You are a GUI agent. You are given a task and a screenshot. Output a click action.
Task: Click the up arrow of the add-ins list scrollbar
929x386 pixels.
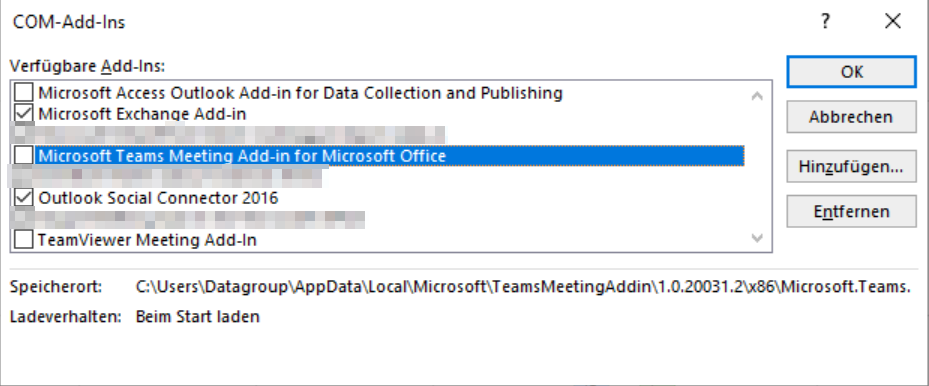coord(757,95)
